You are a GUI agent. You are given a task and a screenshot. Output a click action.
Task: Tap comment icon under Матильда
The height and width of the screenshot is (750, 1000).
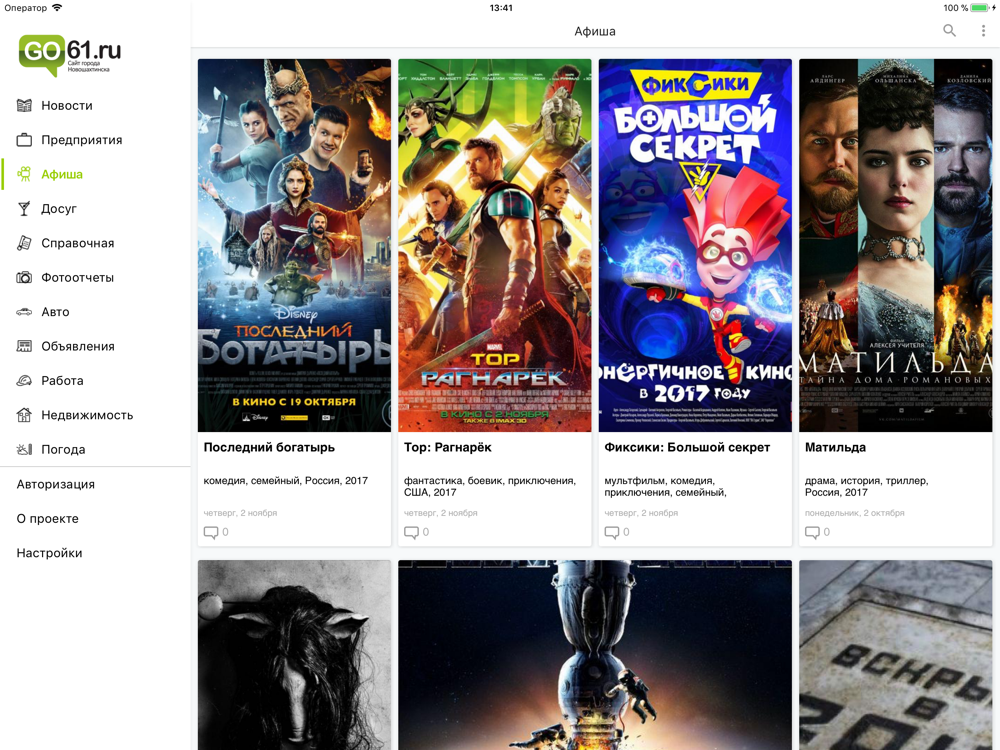(x=812, y=532)
